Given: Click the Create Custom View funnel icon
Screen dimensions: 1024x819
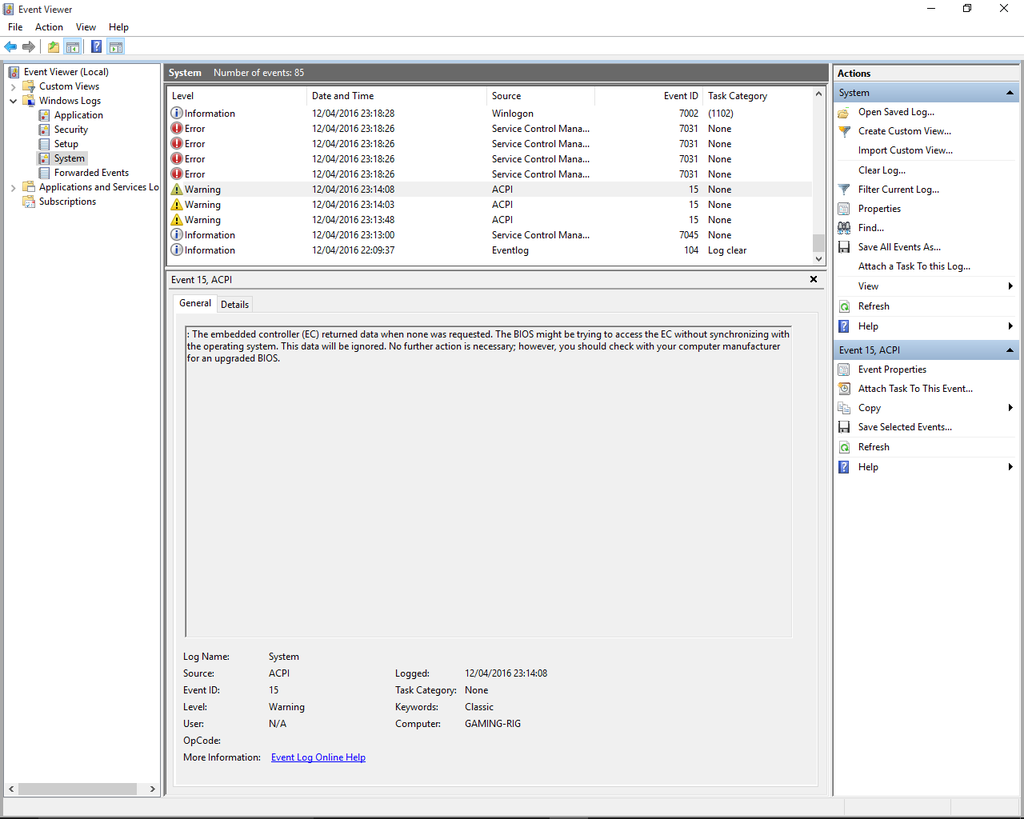Looking at the screenshot, I should pos(844,131).
